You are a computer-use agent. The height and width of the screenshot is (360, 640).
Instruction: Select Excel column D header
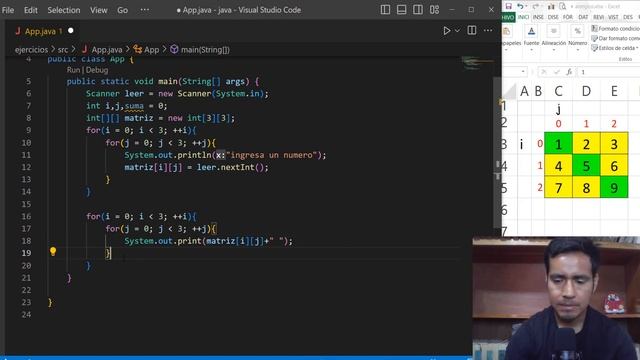click(586, 91)
